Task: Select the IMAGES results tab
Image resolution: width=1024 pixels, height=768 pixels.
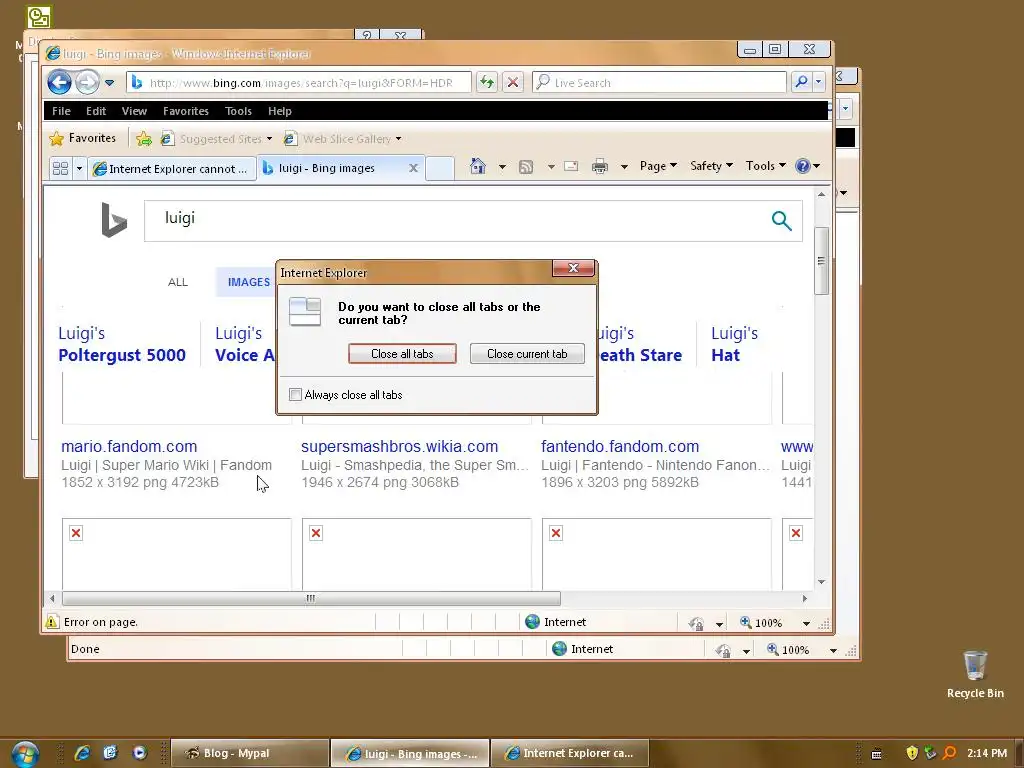Action: 248,282
